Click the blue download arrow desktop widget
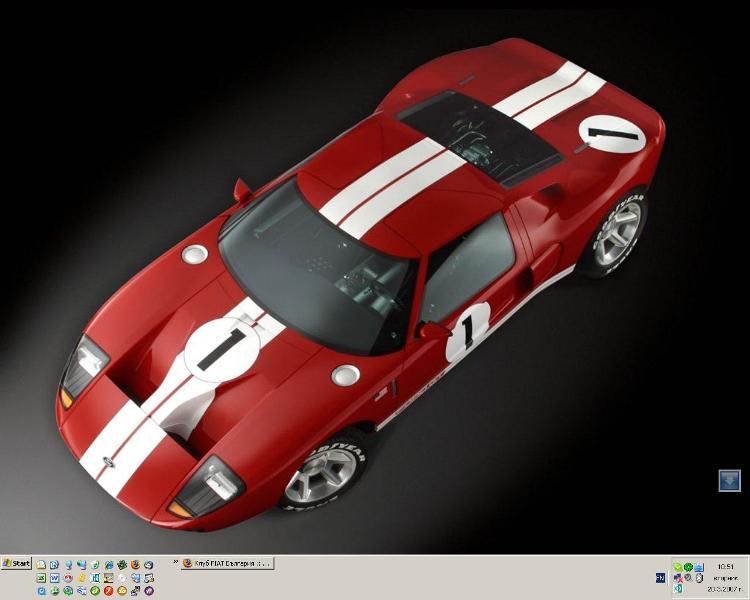 click(729, 480)
